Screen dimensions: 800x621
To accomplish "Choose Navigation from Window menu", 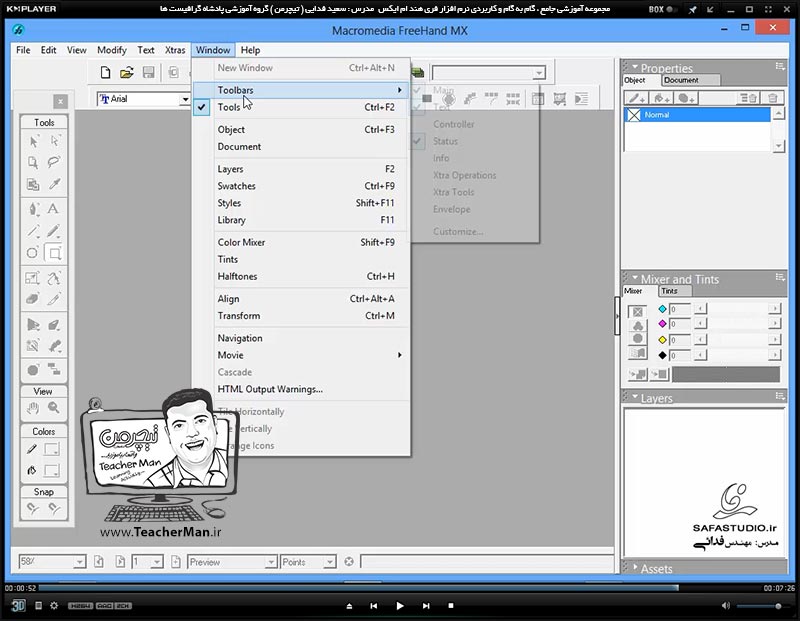I will point(301,338).
